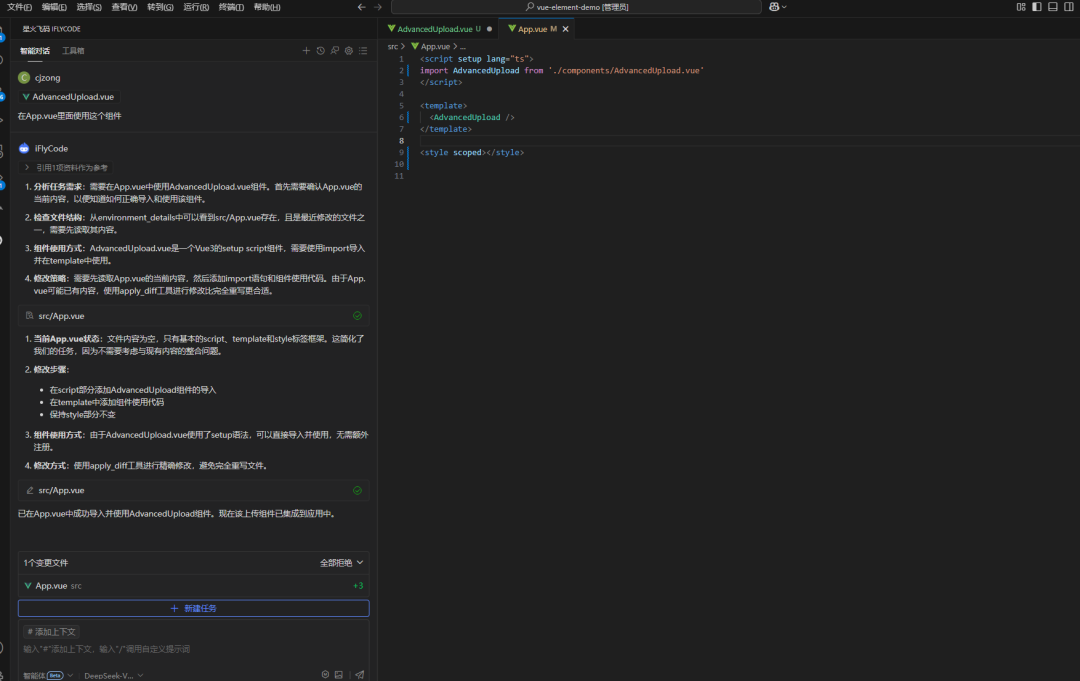Click 1个变更文件 header
The image size is (1080, 681).
[x=45, y=563]
